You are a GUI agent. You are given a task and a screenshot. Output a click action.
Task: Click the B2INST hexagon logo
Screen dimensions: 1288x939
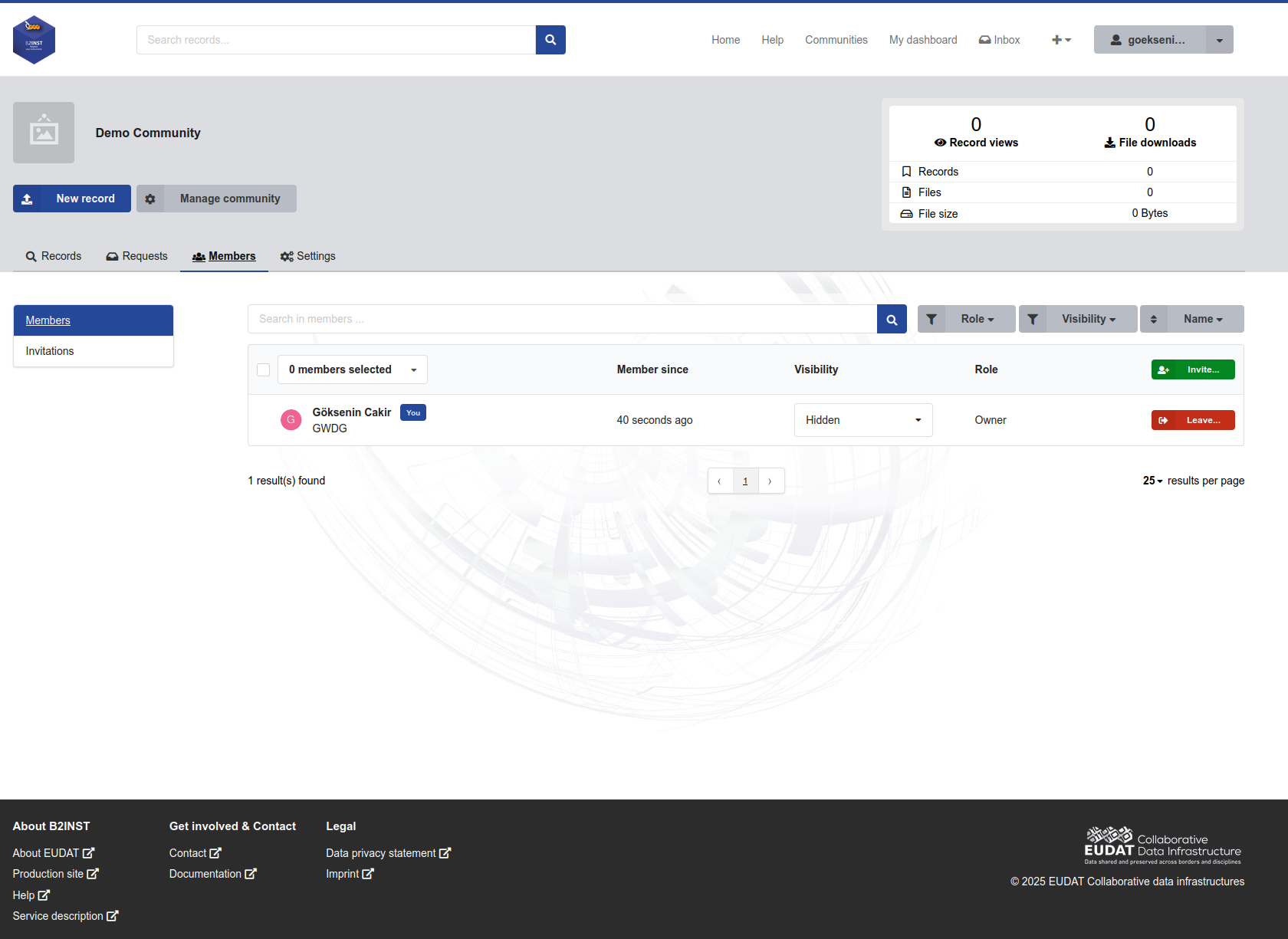[34, 40]
